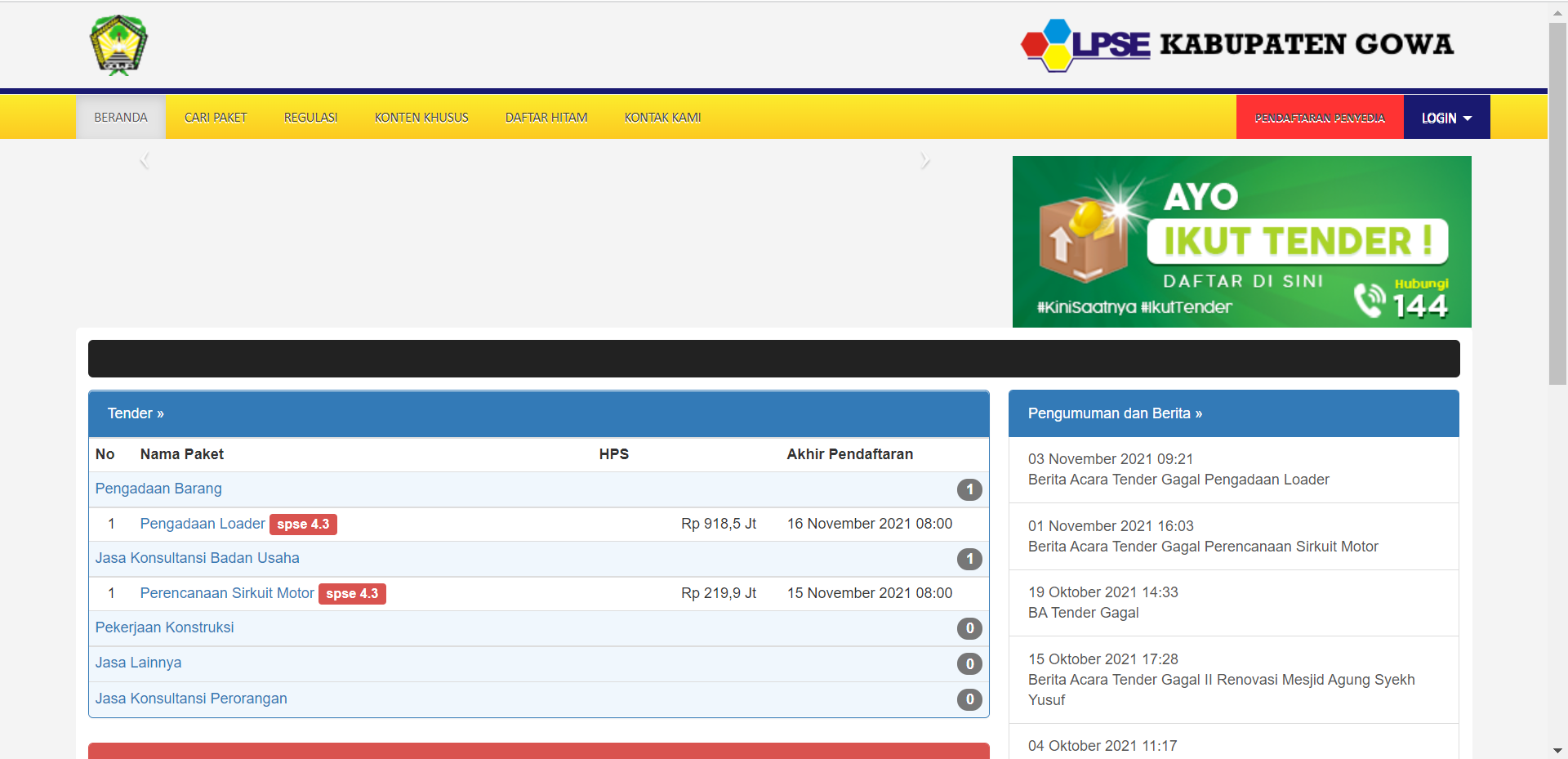Click spse 4.3 badge beside Perencanaan Sirkuit Motor
Image resolution: width=1568 pixels, height=759 pixels.
point(353,593)
